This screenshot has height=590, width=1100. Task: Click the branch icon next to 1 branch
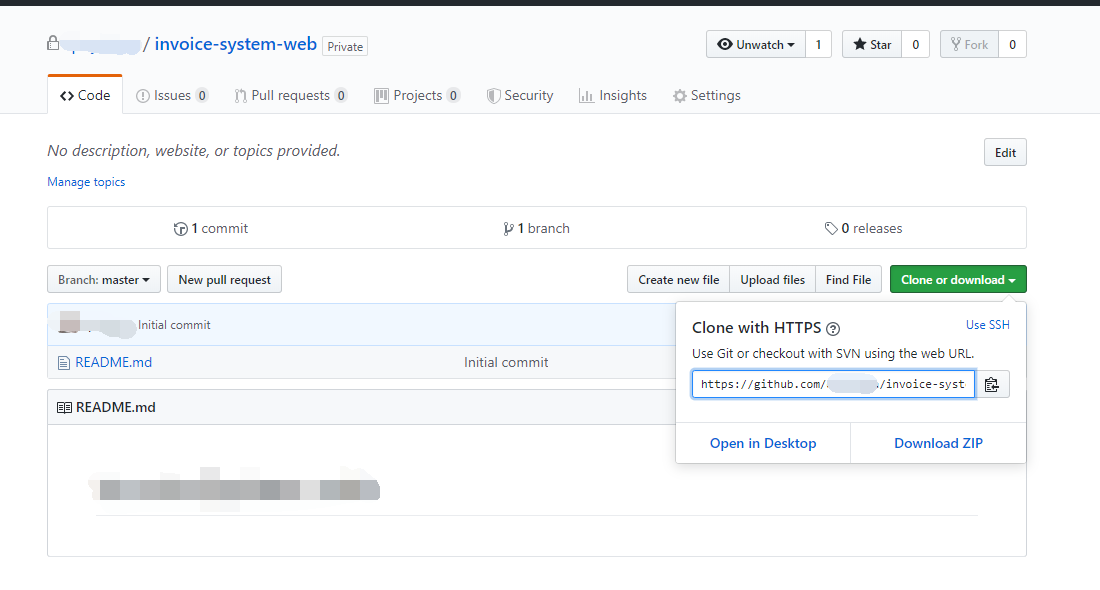coord(508,229)
